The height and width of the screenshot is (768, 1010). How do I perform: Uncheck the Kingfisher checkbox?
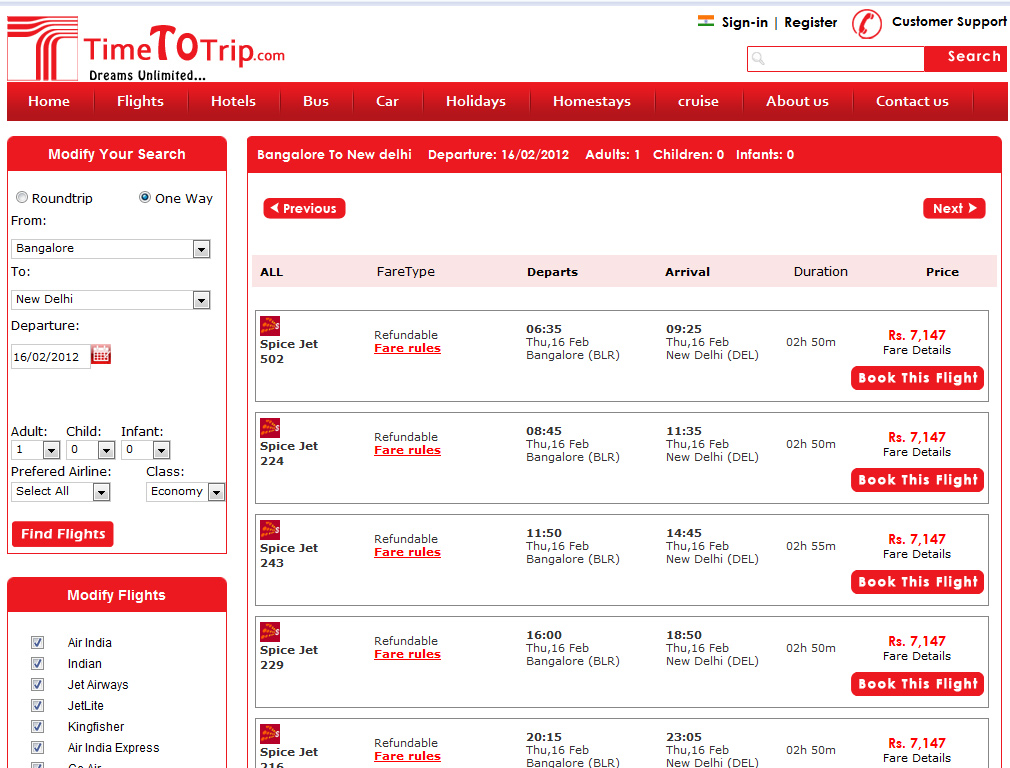click(37, 727)
